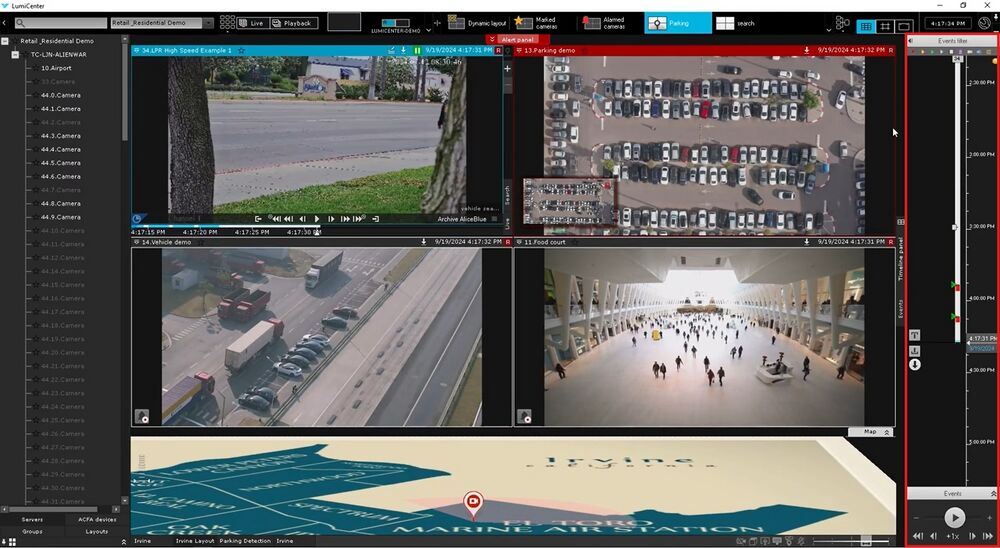Viewport: 1000px width, 548px height.
Task: Open the search layout tab
Action: pos(736,23)
